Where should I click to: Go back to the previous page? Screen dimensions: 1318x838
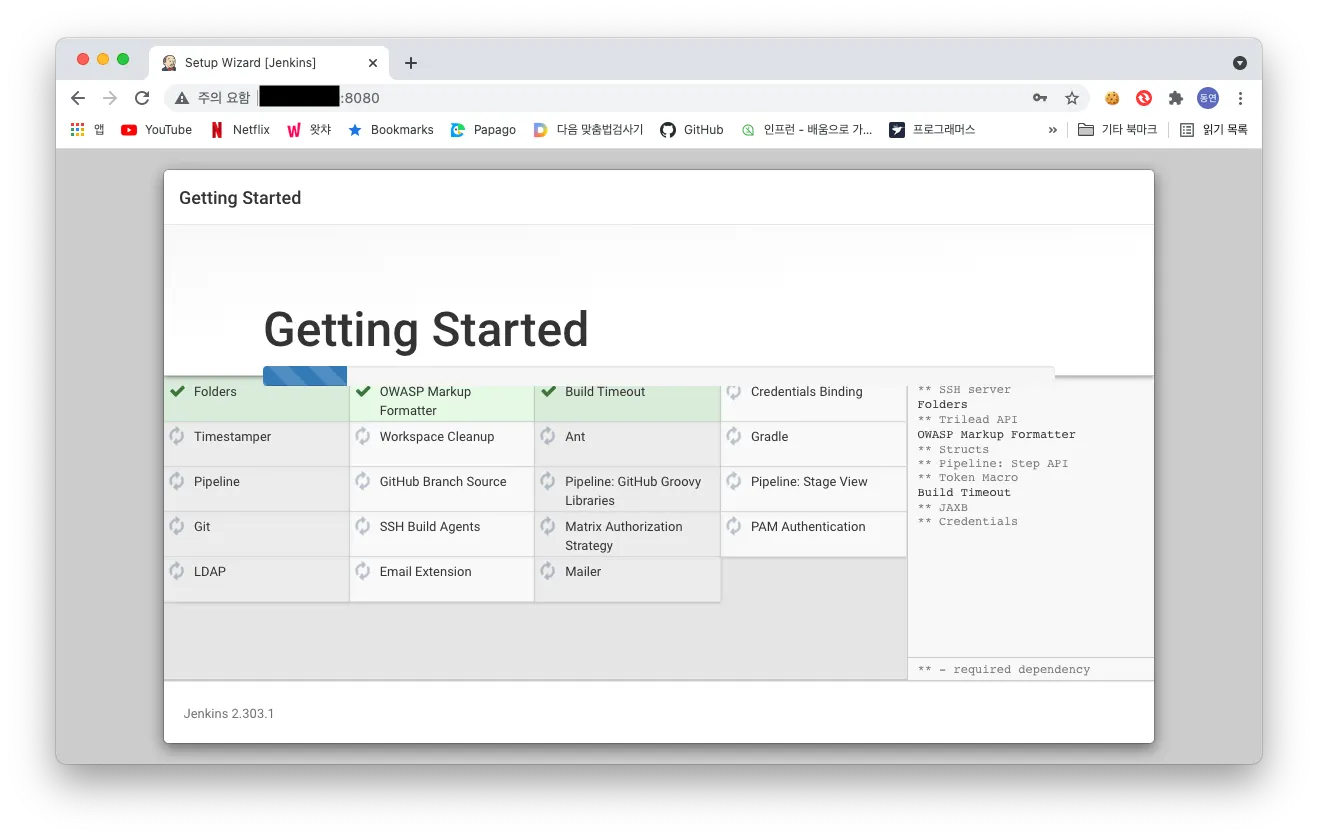(x=78, y=98)
